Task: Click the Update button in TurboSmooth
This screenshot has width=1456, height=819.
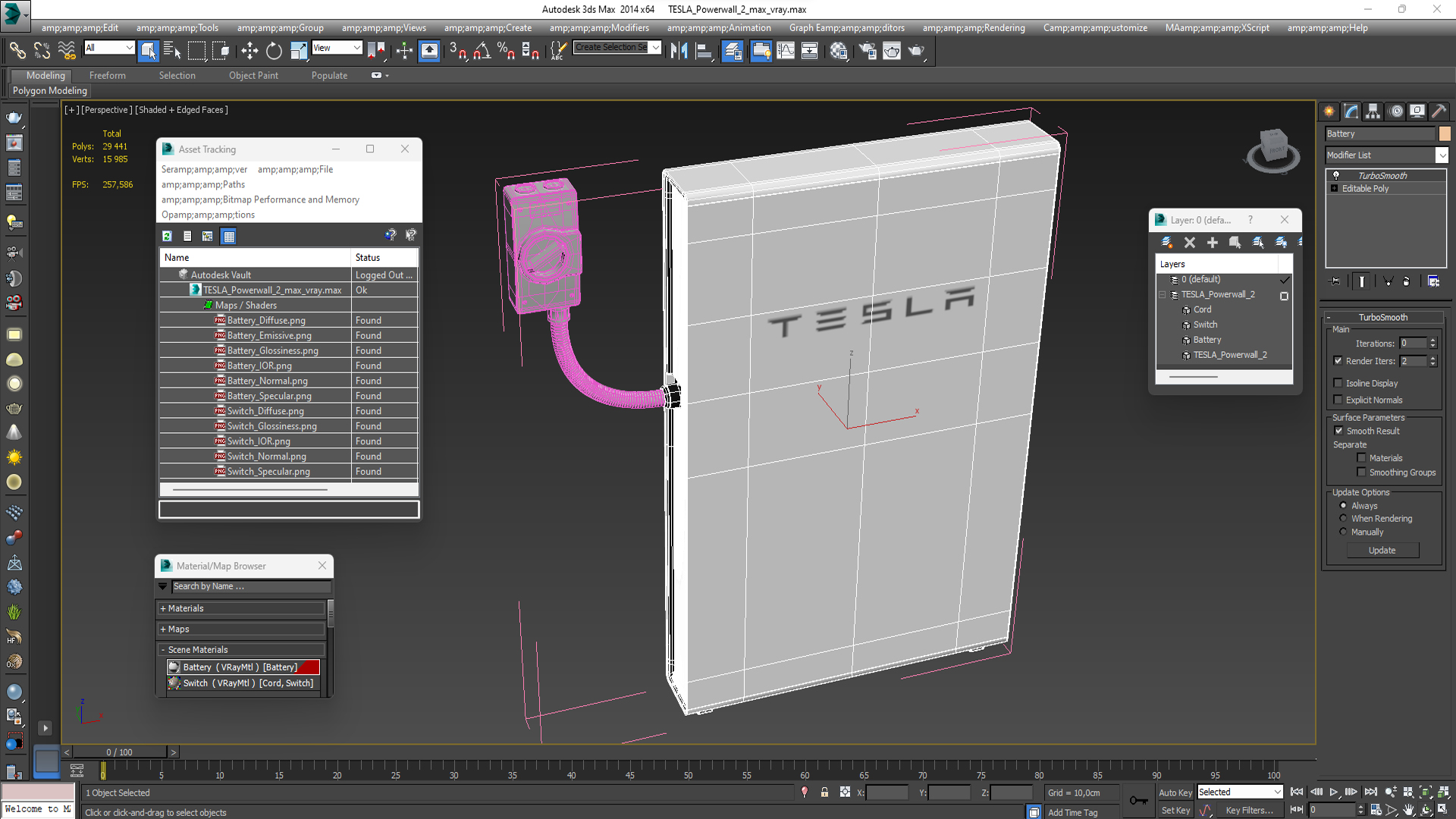Action: (x=1382, y=551)
